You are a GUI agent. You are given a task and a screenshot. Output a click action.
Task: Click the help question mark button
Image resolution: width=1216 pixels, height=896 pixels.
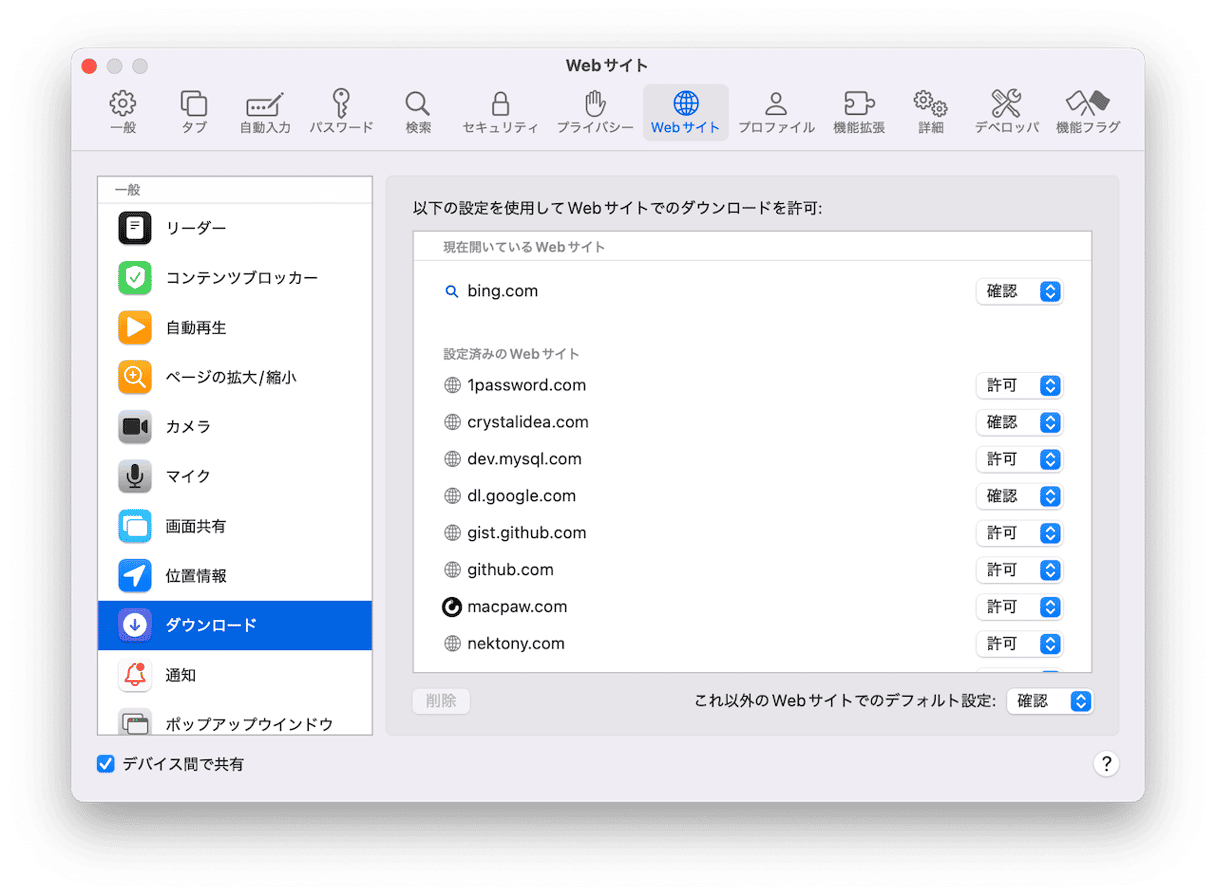tap(1105, 764)
